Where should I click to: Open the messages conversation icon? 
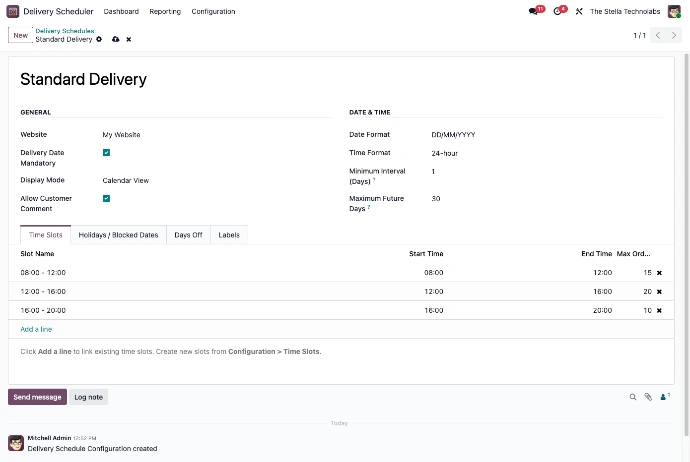[x=534, y=11]
